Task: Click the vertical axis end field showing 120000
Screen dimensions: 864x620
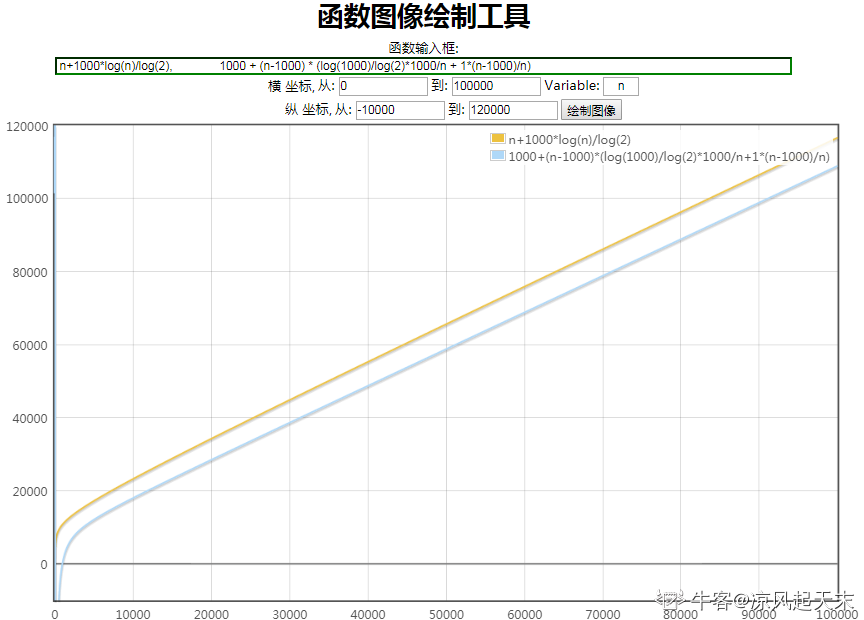Action: [512, 110]
